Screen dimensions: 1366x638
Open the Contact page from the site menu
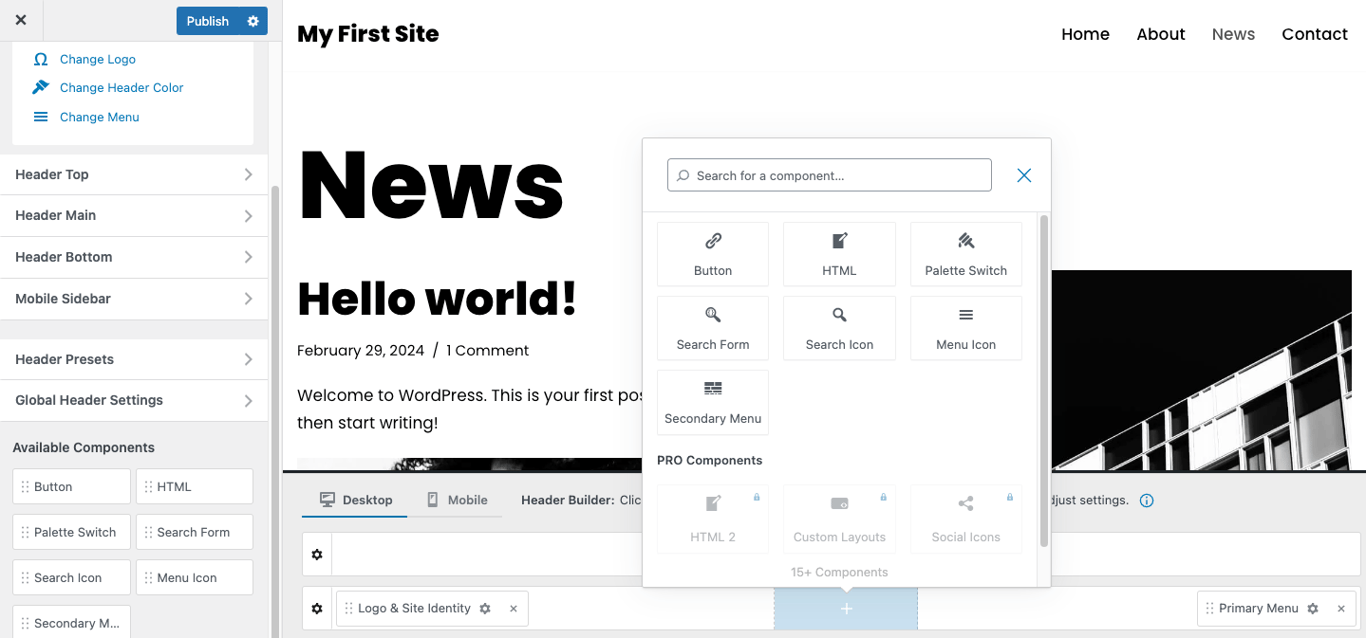(1314, 33)
